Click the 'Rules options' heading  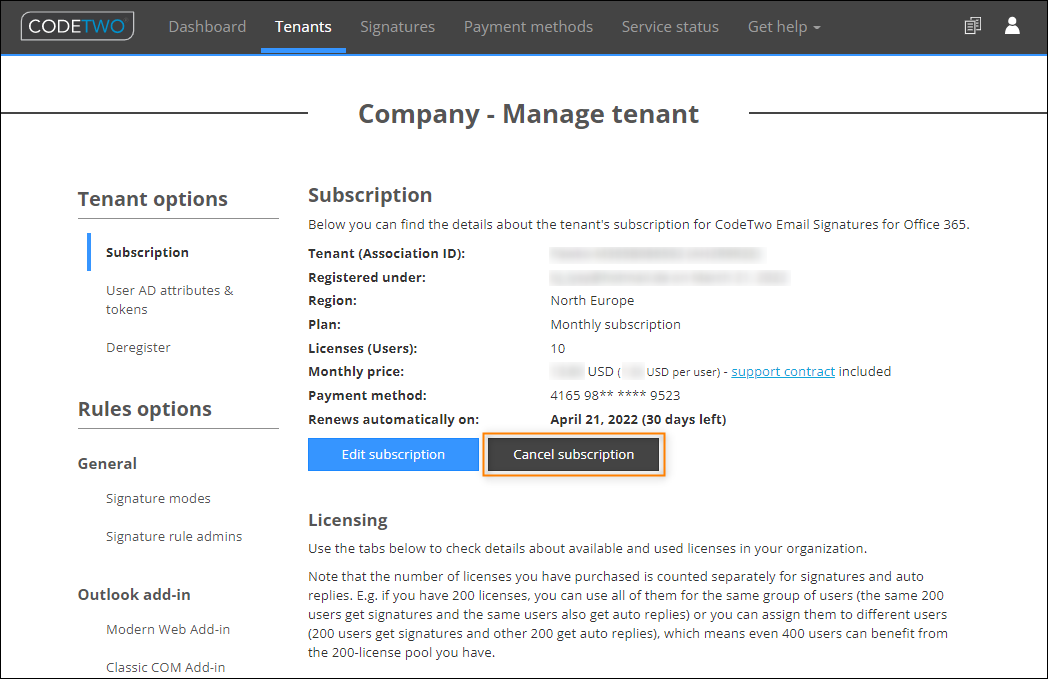click(144, 409)
